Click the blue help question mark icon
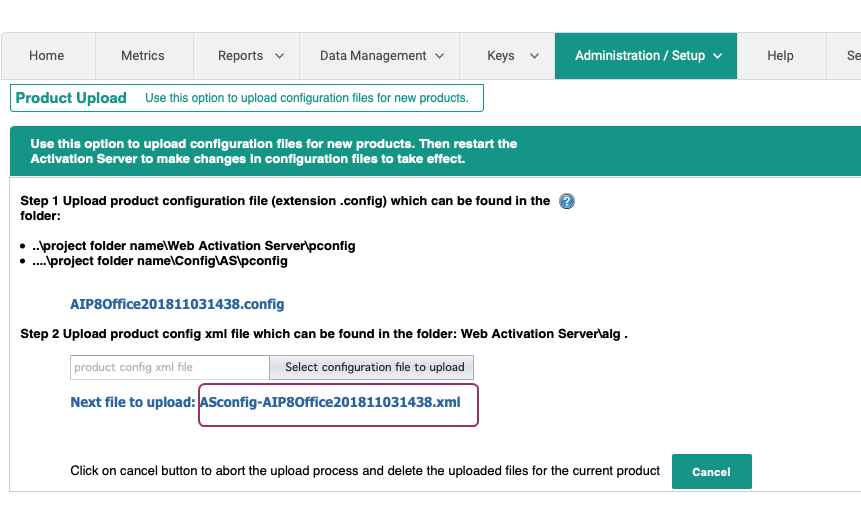This screenshot has height=505, width=861. (x=567, y=201)
